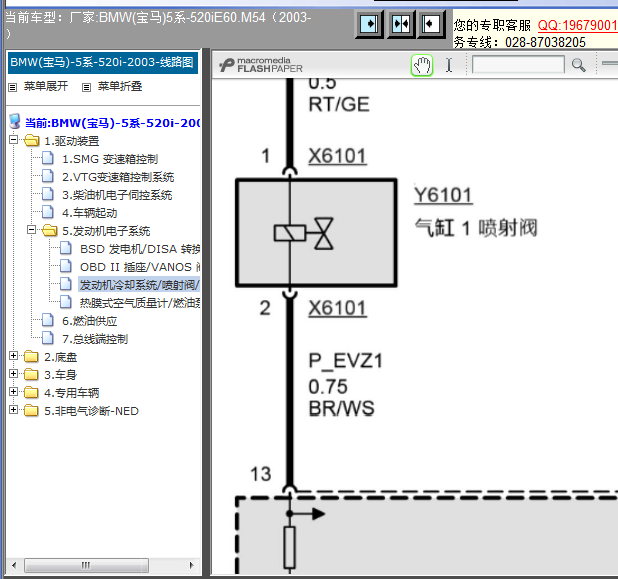
Task: Collapse the 1.驱动装置 tree node
Action: click(13, 140)
